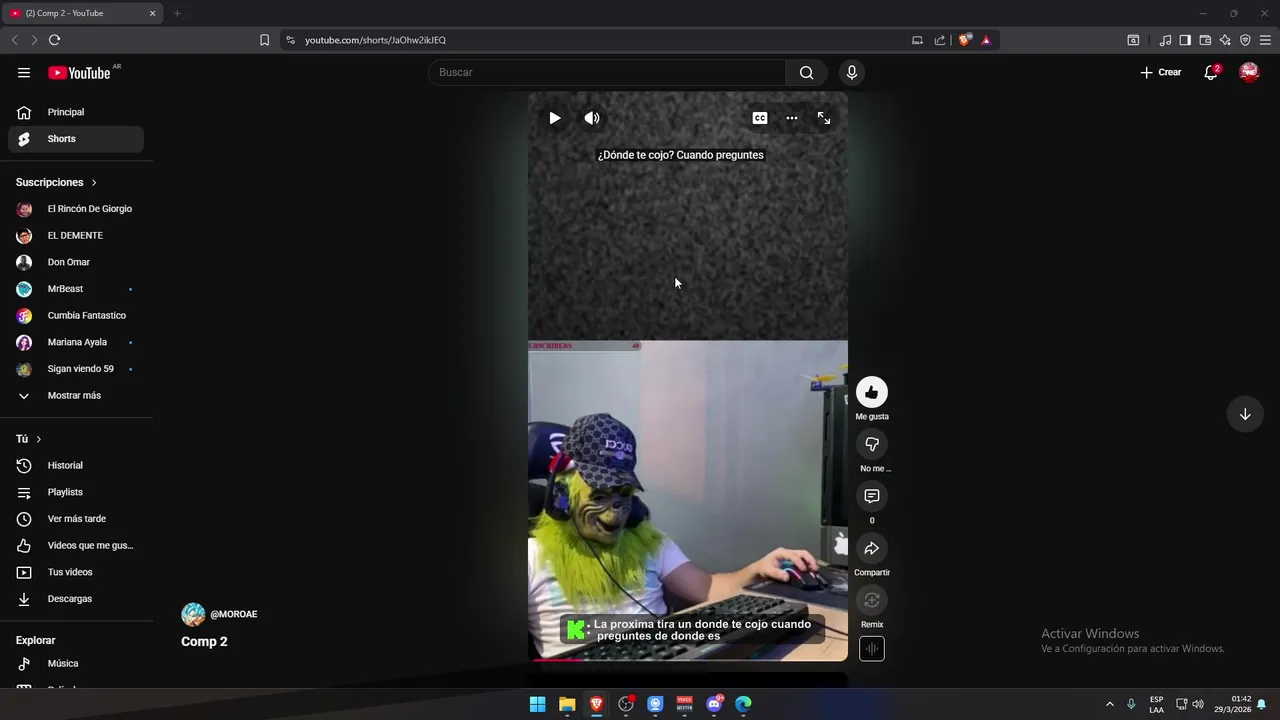Toggle closed captions on the Short
Viewport: 1280px width, 720px height.
point(760,118)
